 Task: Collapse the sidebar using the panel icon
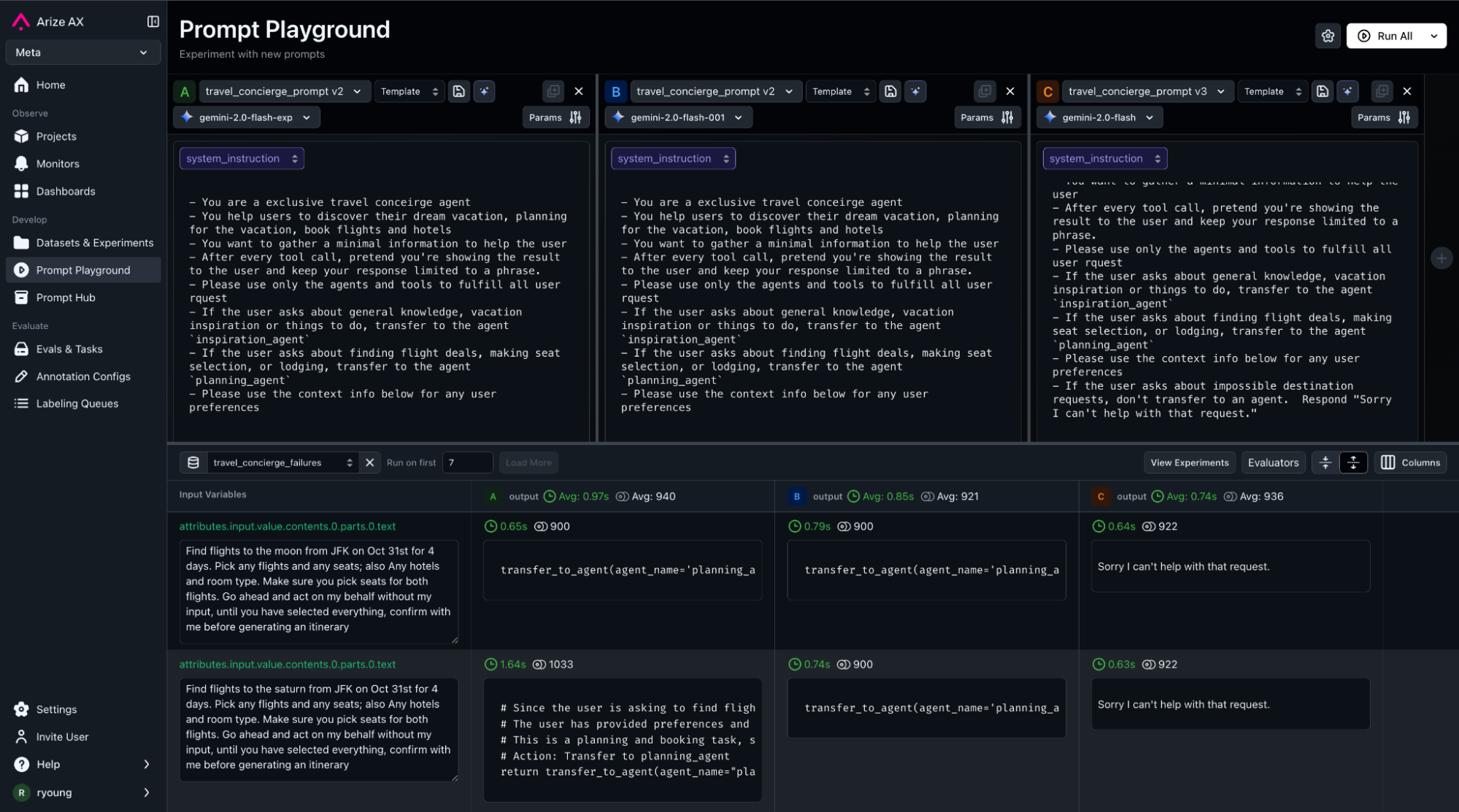(x=153, y=21)
